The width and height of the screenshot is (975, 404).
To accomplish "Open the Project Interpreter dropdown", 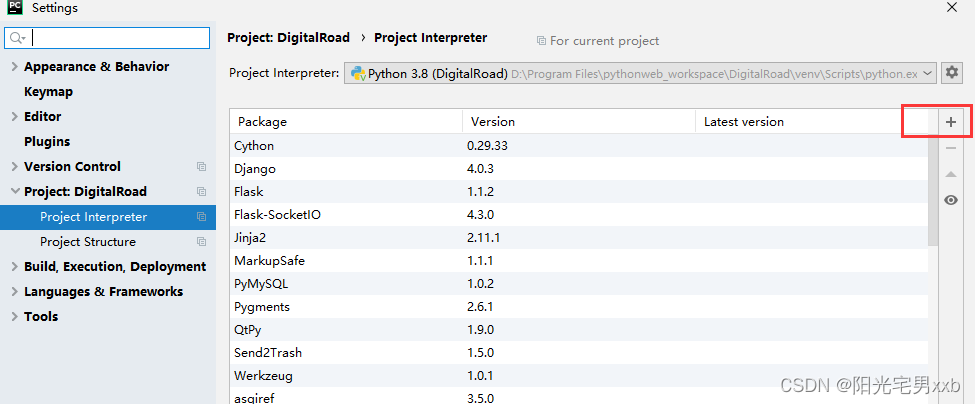I will point(640,73).
